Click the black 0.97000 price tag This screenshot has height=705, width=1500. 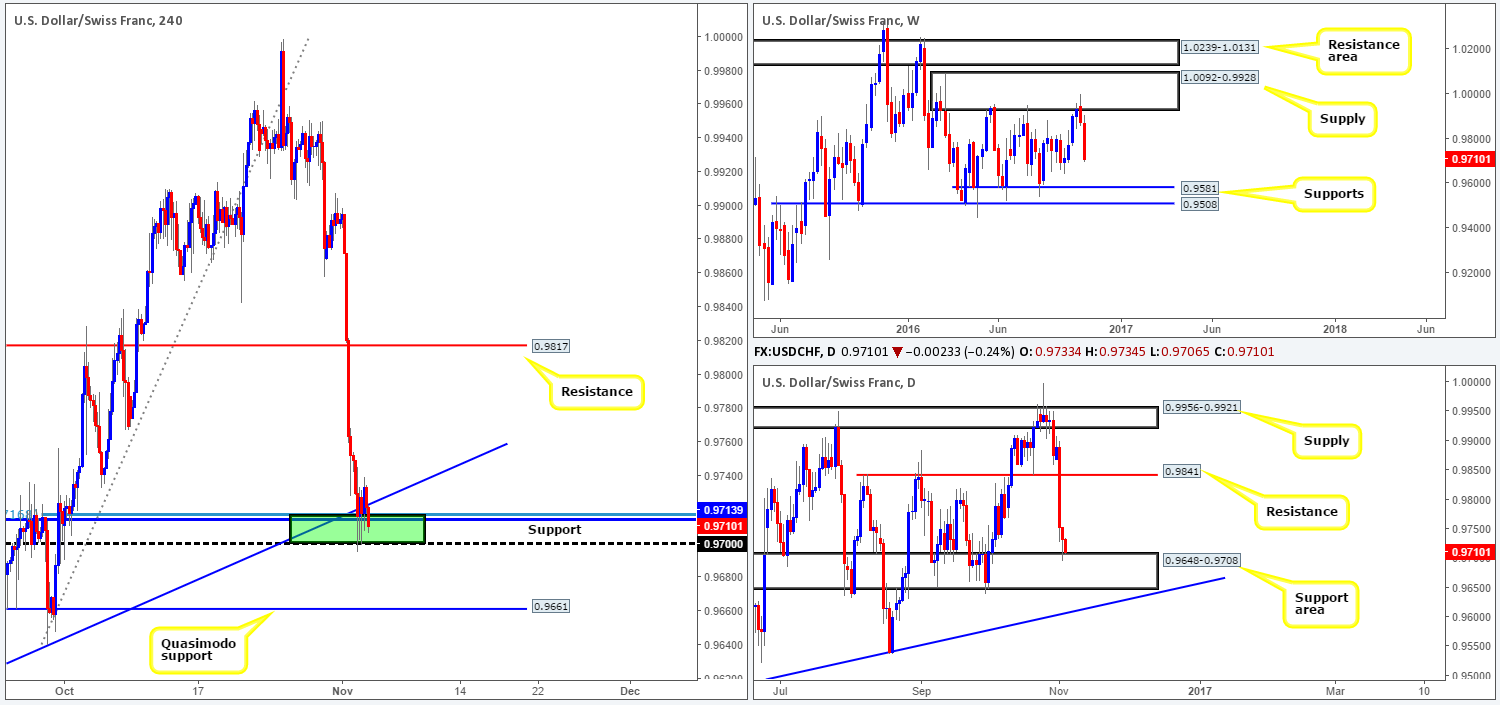(x=721, y=543)
